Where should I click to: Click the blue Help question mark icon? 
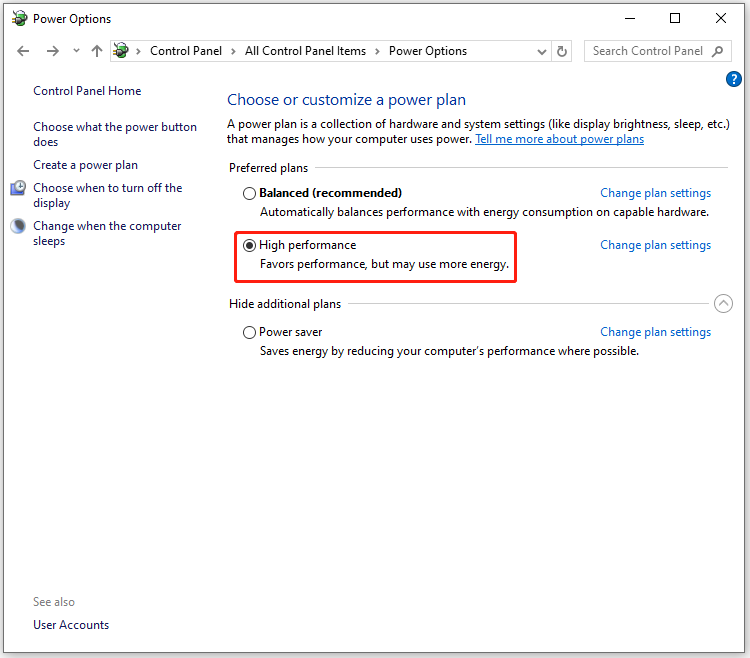click(732, 79)
